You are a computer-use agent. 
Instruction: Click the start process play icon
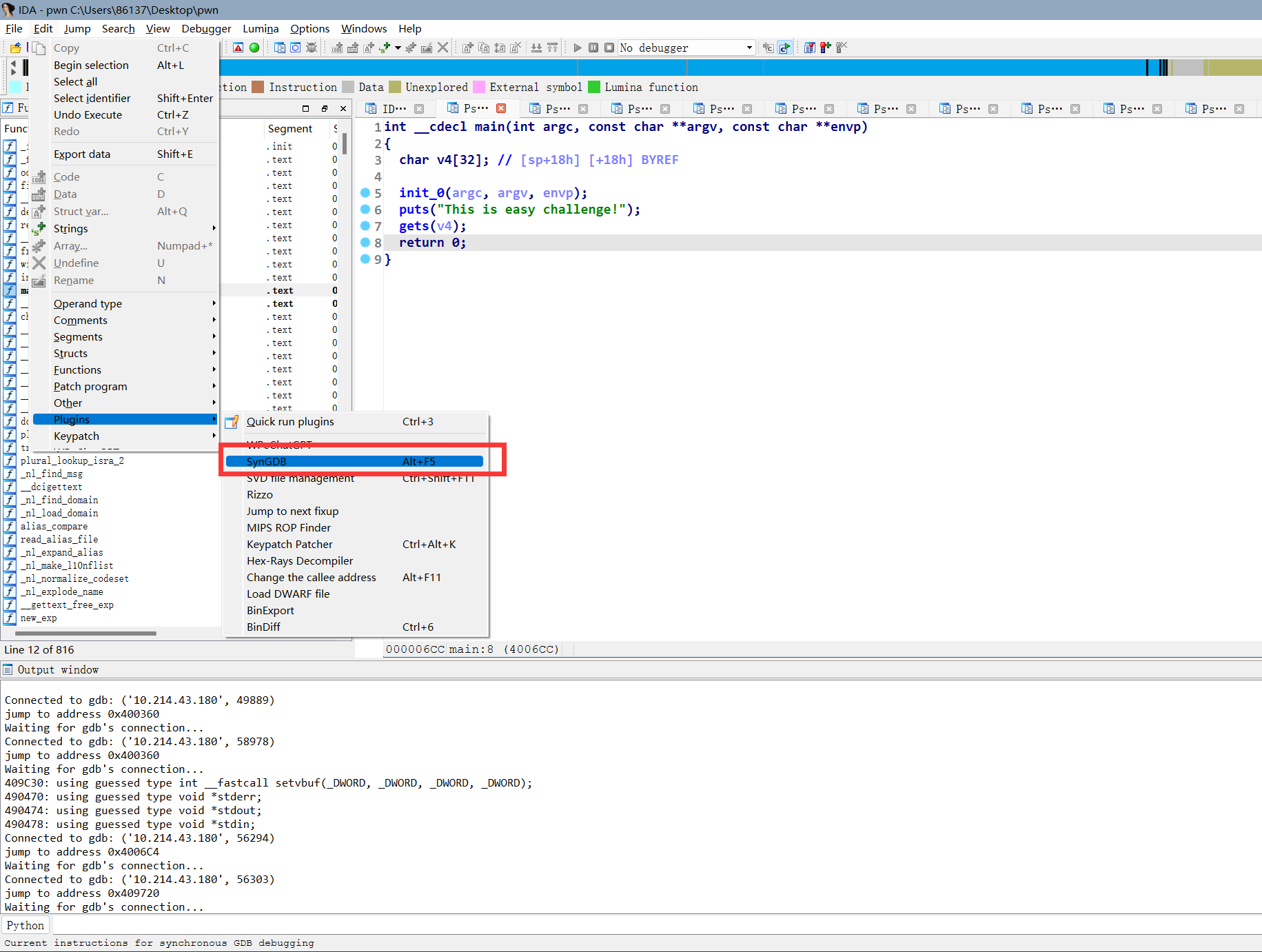click(578, 48)
